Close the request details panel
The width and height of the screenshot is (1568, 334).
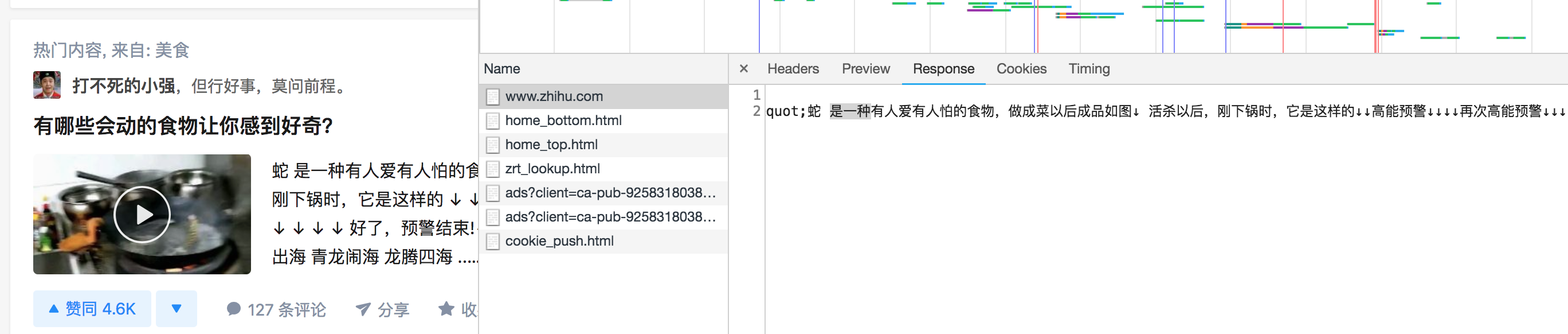point(743,69)
